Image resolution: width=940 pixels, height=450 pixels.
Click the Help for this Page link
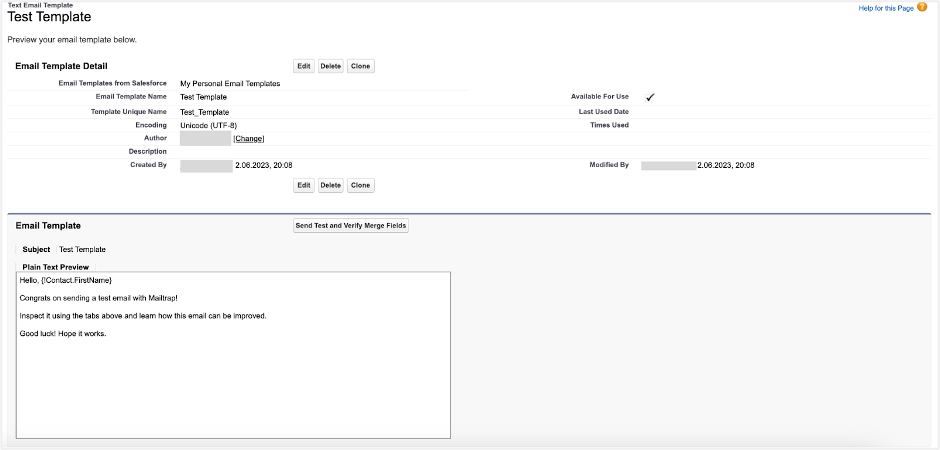(886, 8)
